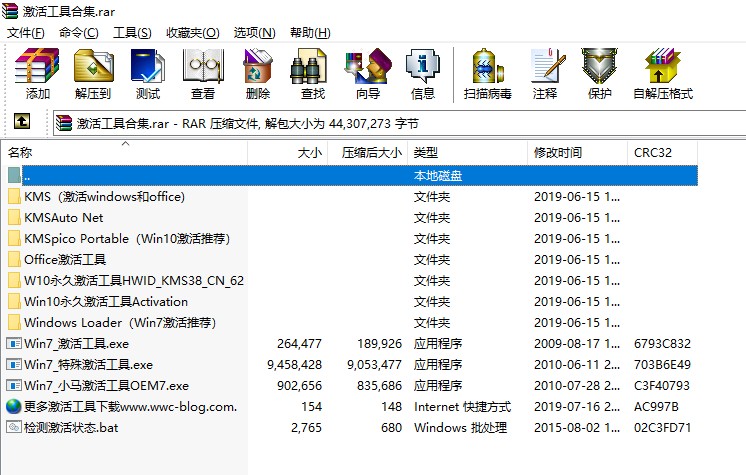Screen dimensions: 746x475
Task: Sort by the 类型 column header
Action: point(467,153)
